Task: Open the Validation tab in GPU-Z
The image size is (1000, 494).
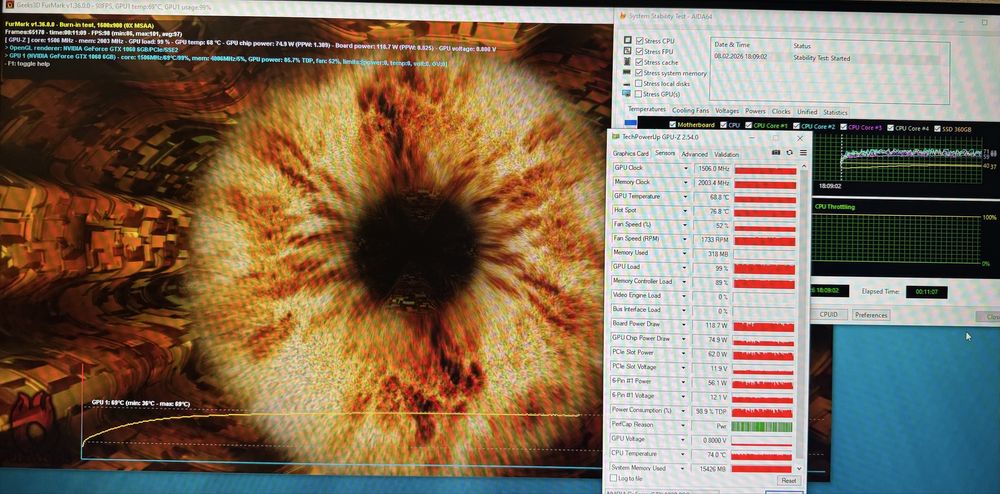Action: pos(726,154)
